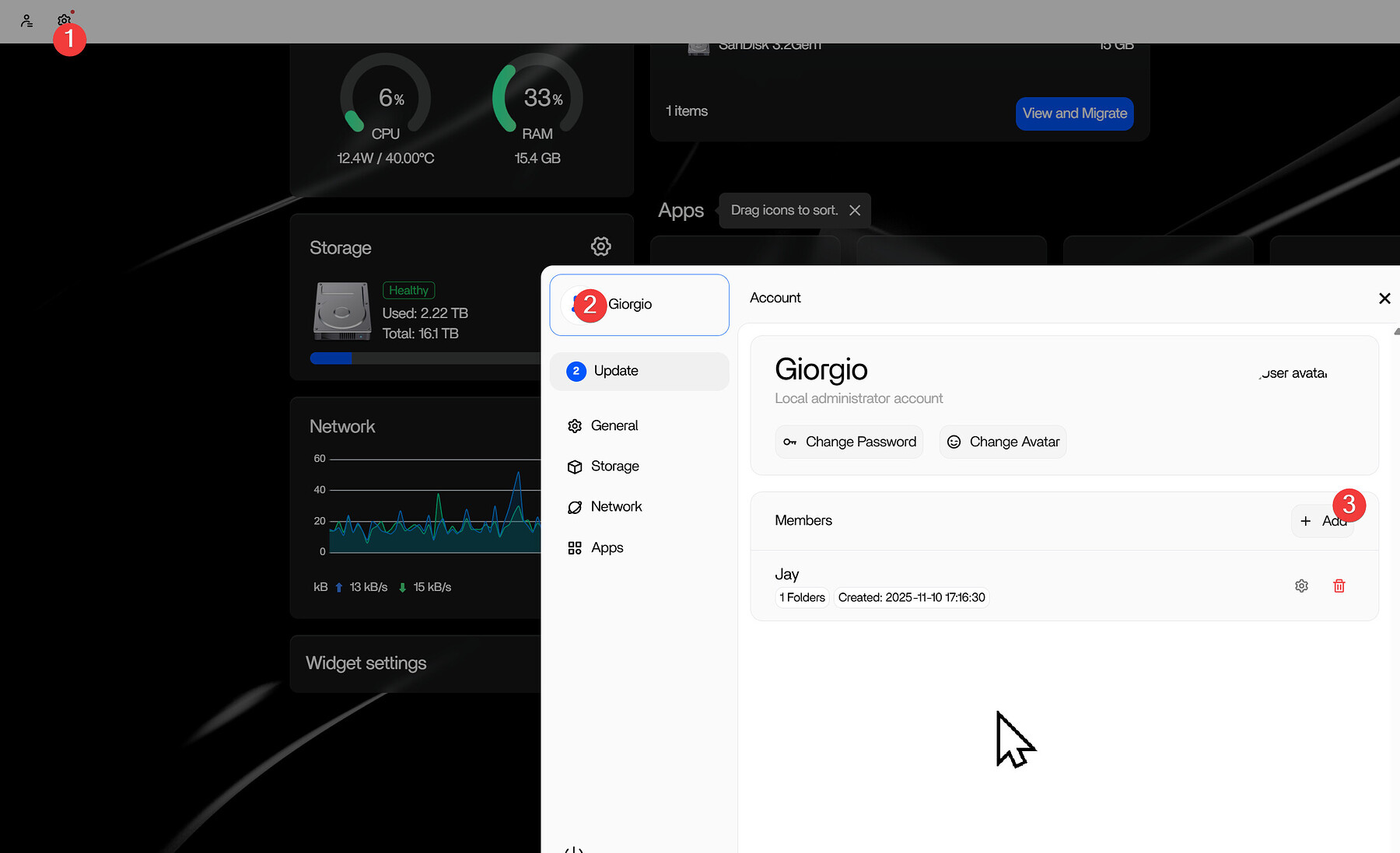This screenshot has width=1400, height=853.
Task: Close the Account settings panel
Action: [1384, 299]
